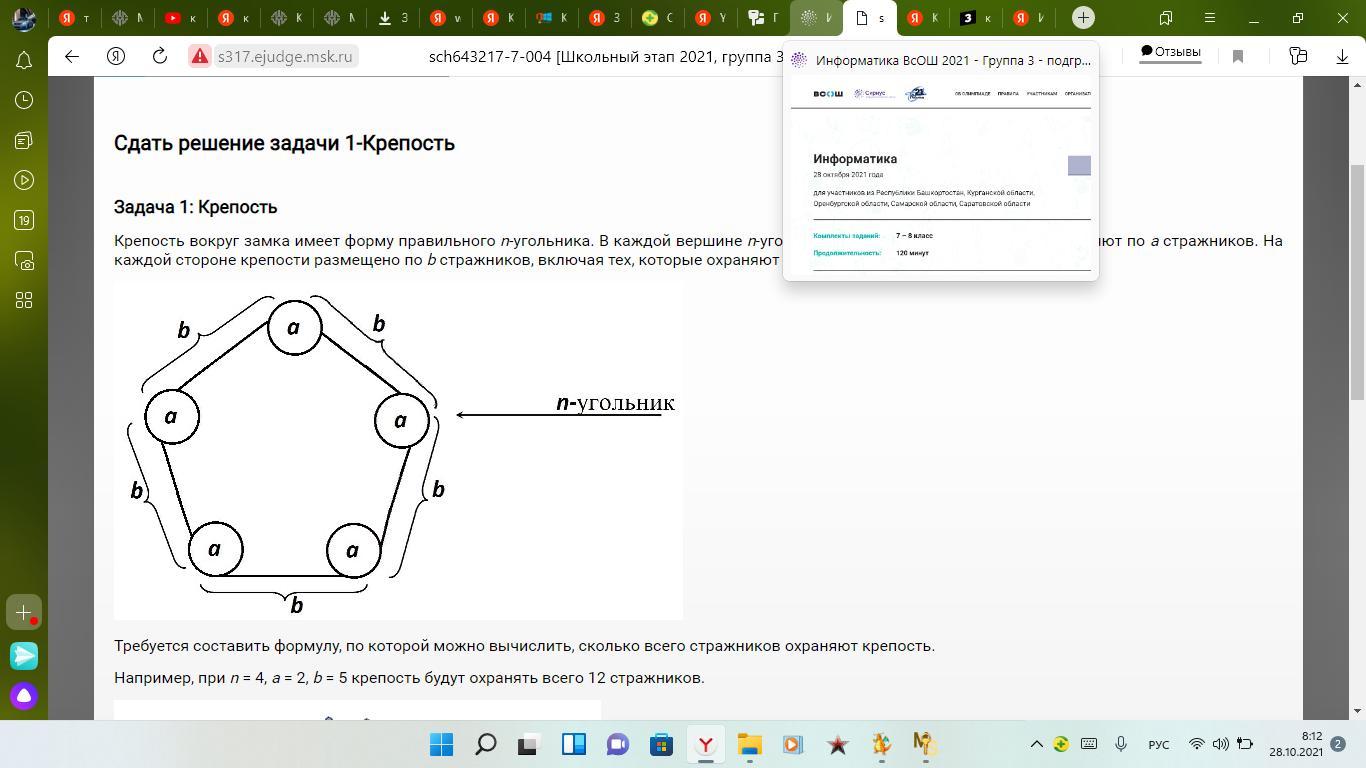Screen dimensions: 1366x768
Task: Reload the current page
Action: pos(159,57)
